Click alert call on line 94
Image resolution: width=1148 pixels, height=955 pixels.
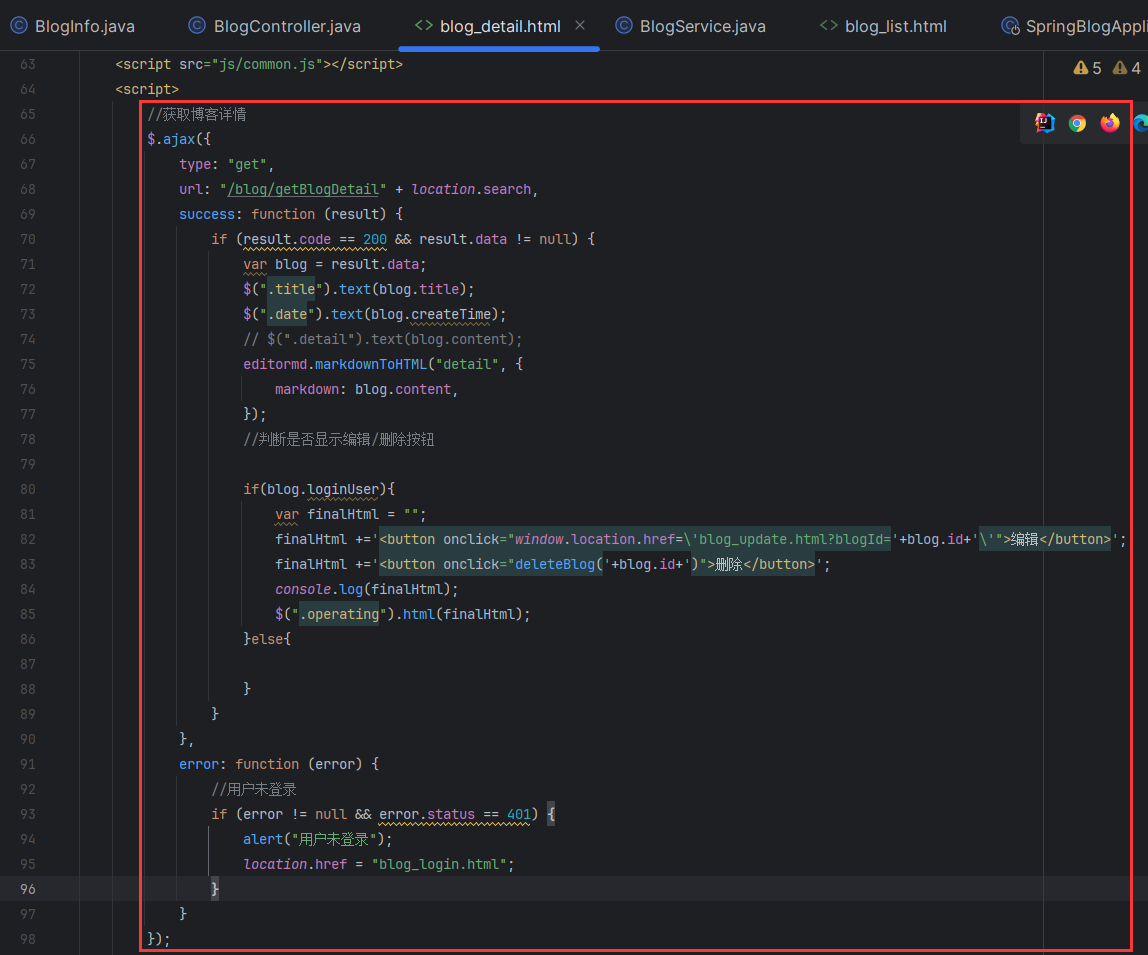(x=318, y=839)
